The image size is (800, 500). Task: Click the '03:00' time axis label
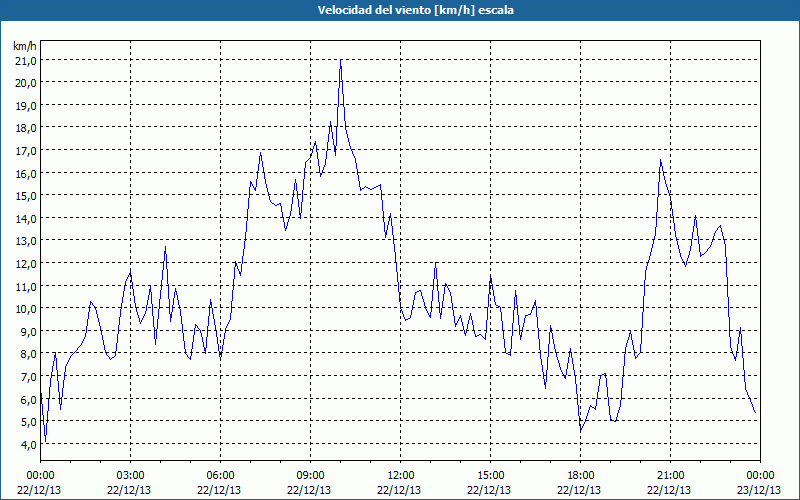130,476
